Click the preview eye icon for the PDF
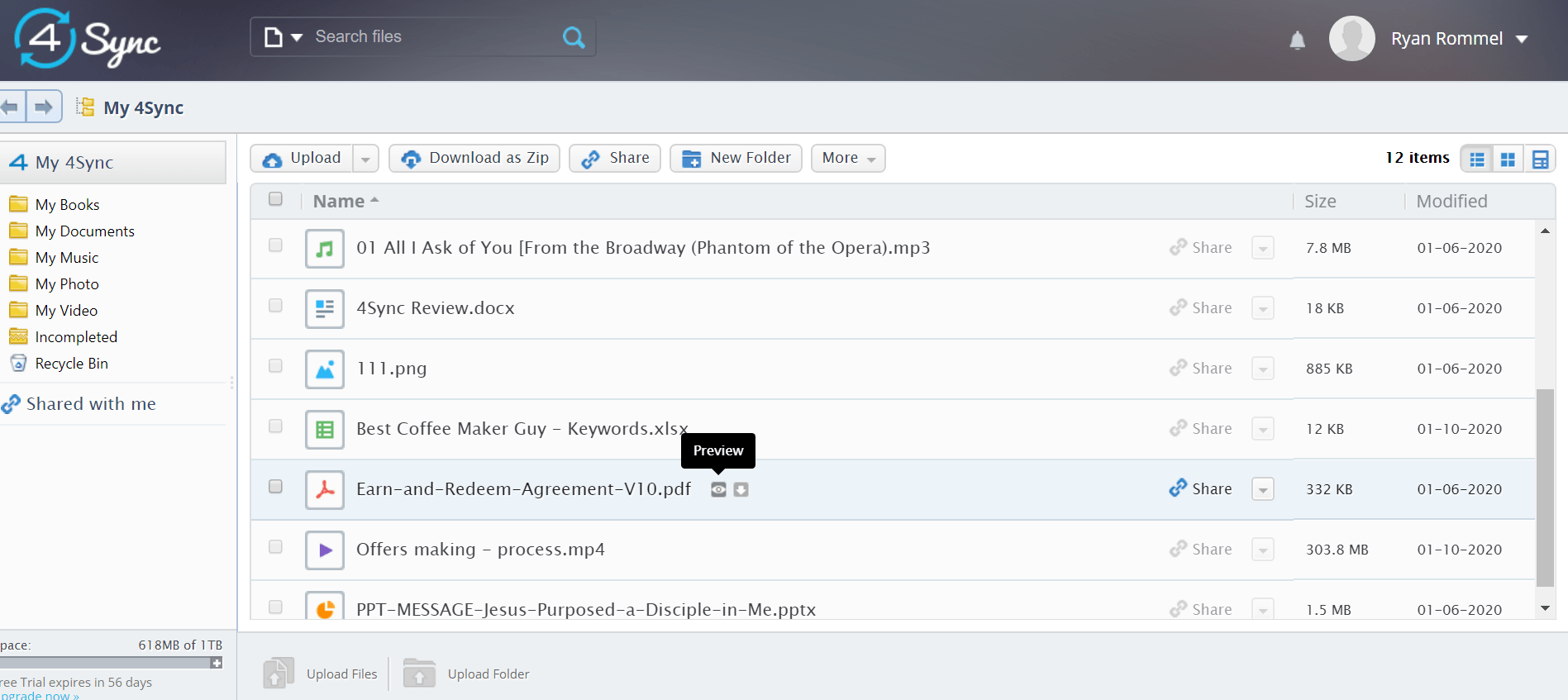The width and height of the screenshot is (1568, 700). coord(718,489)
